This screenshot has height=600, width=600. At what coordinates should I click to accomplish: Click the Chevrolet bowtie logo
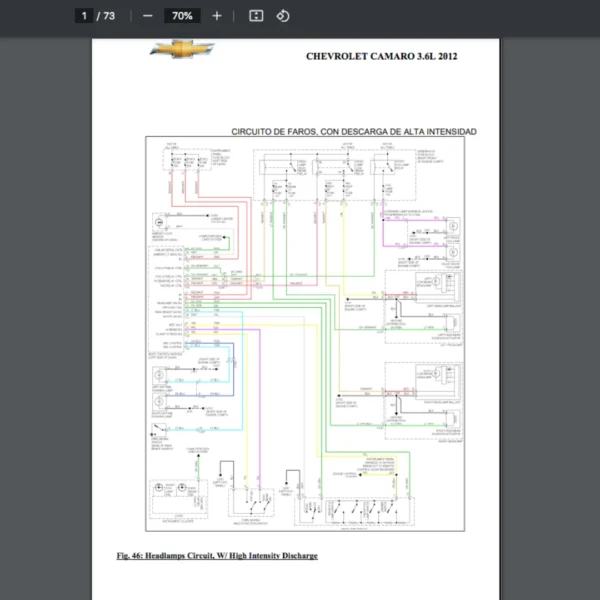[175, 49]
